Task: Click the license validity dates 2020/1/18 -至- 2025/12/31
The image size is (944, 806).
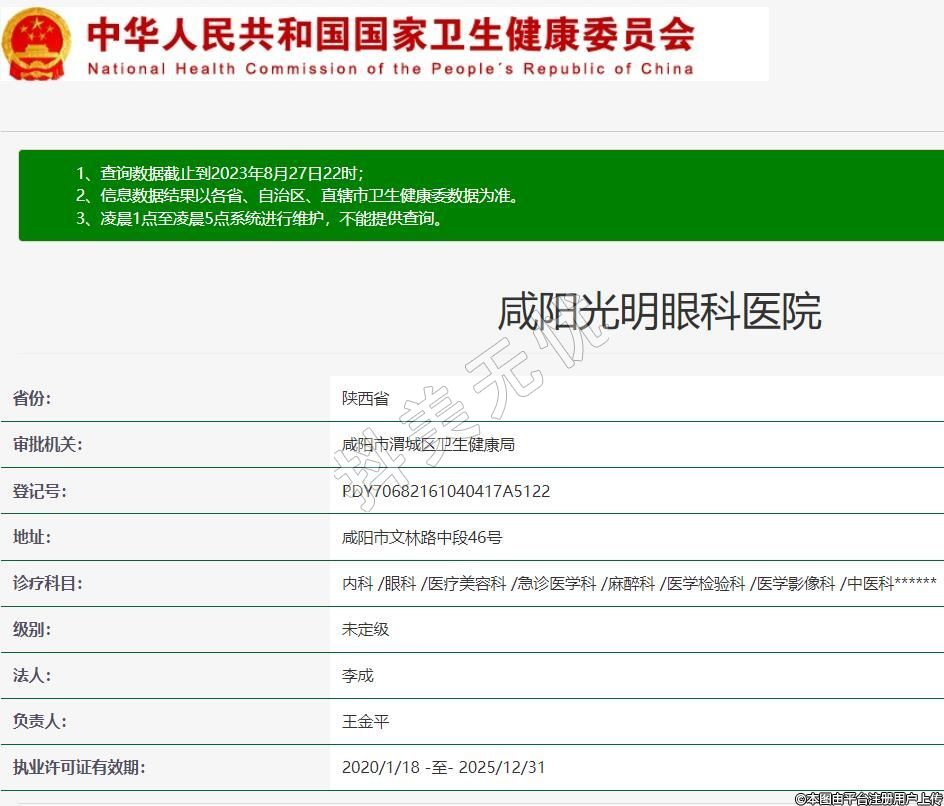Action: click(x=444, y=767)
